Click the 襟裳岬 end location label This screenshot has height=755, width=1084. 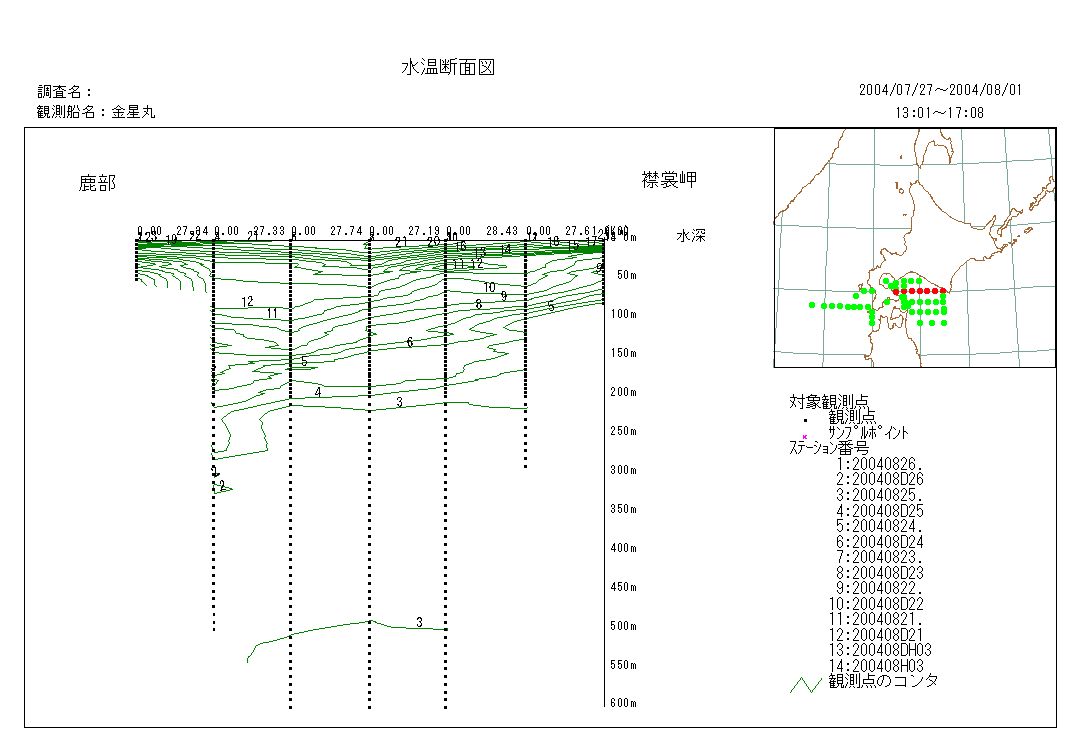tap(669, 180)
